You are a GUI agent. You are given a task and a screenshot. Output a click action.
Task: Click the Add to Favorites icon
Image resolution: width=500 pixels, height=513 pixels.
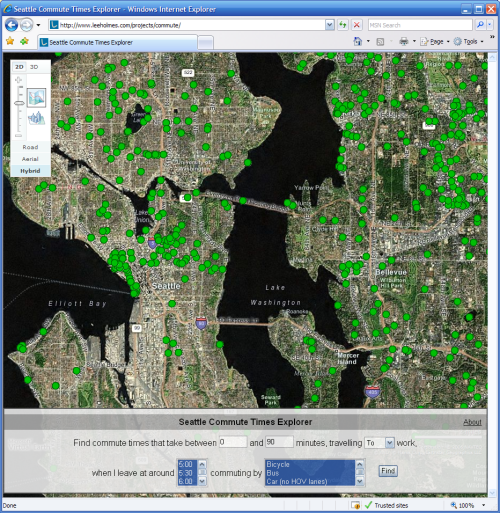24,41
